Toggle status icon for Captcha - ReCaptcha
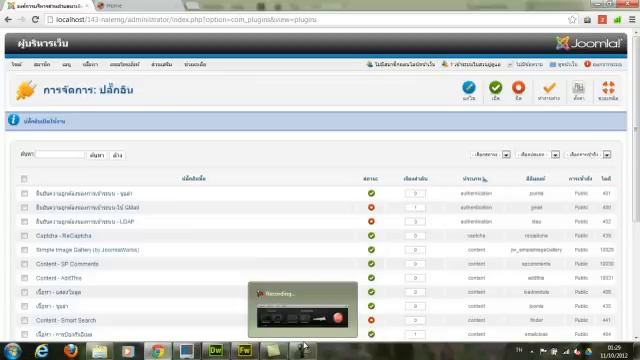The height and width of the screenshot is (360, 640). point(371,236)
